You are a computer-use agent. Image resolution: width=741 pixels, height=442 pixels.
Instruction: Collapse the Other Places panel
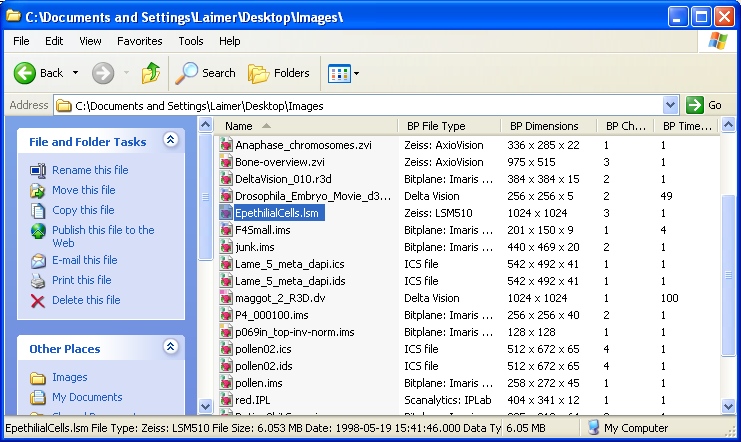[x=171, y=347]
